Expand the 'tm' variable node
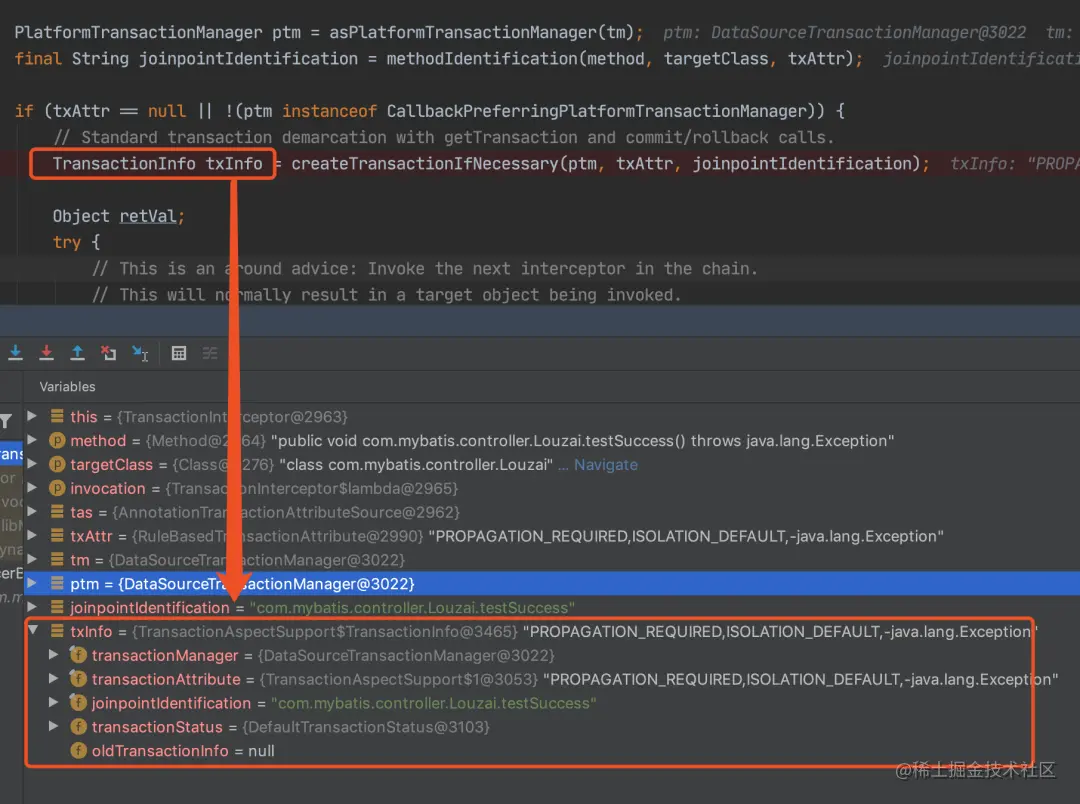The width and height of the screenshot is (1080, 804). [x=32, y=559]
